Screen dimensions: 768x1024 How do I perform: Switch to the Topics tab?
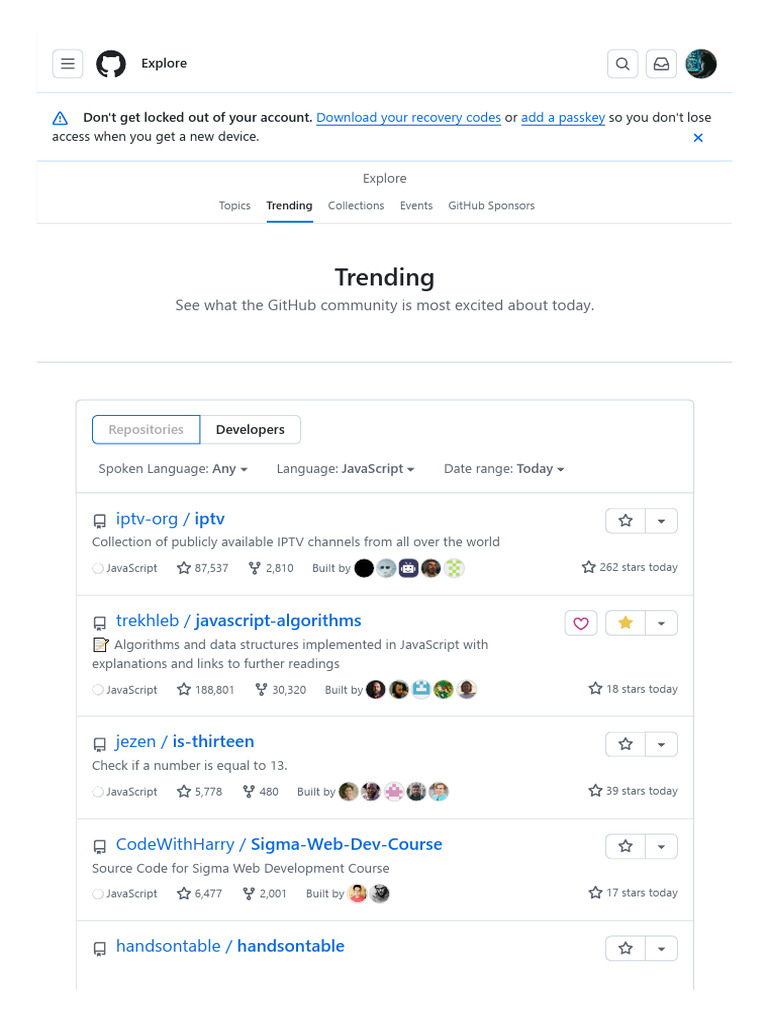235,206
